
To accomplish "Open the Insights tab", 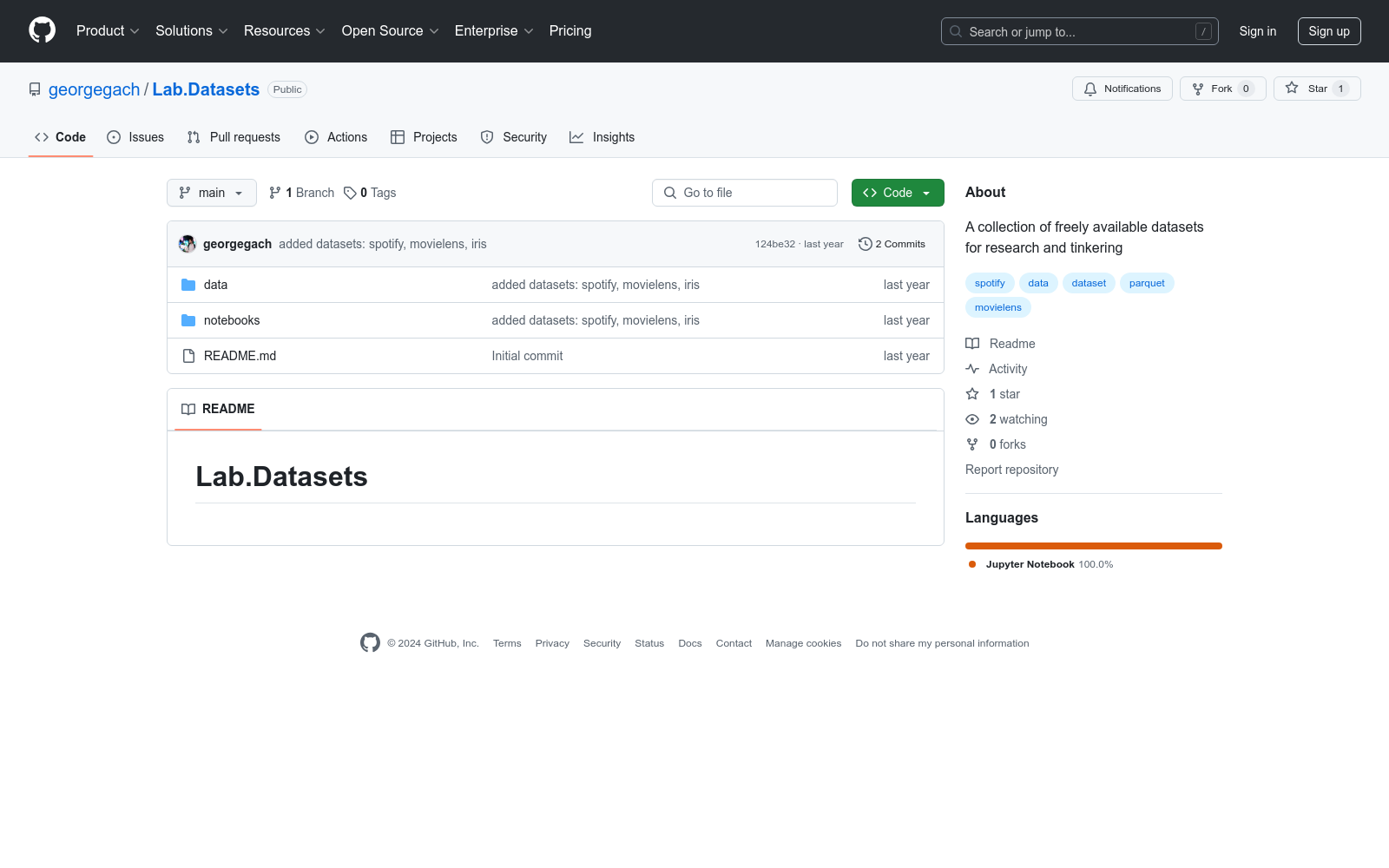I will click(x=602, y=137).
